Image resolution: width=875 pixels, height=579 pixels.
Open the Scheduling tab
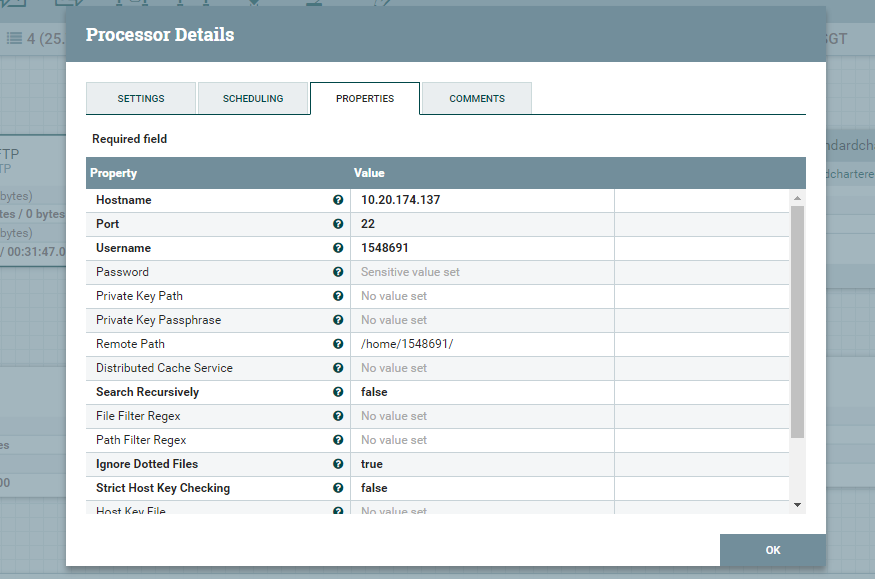(x=253, y=99)
